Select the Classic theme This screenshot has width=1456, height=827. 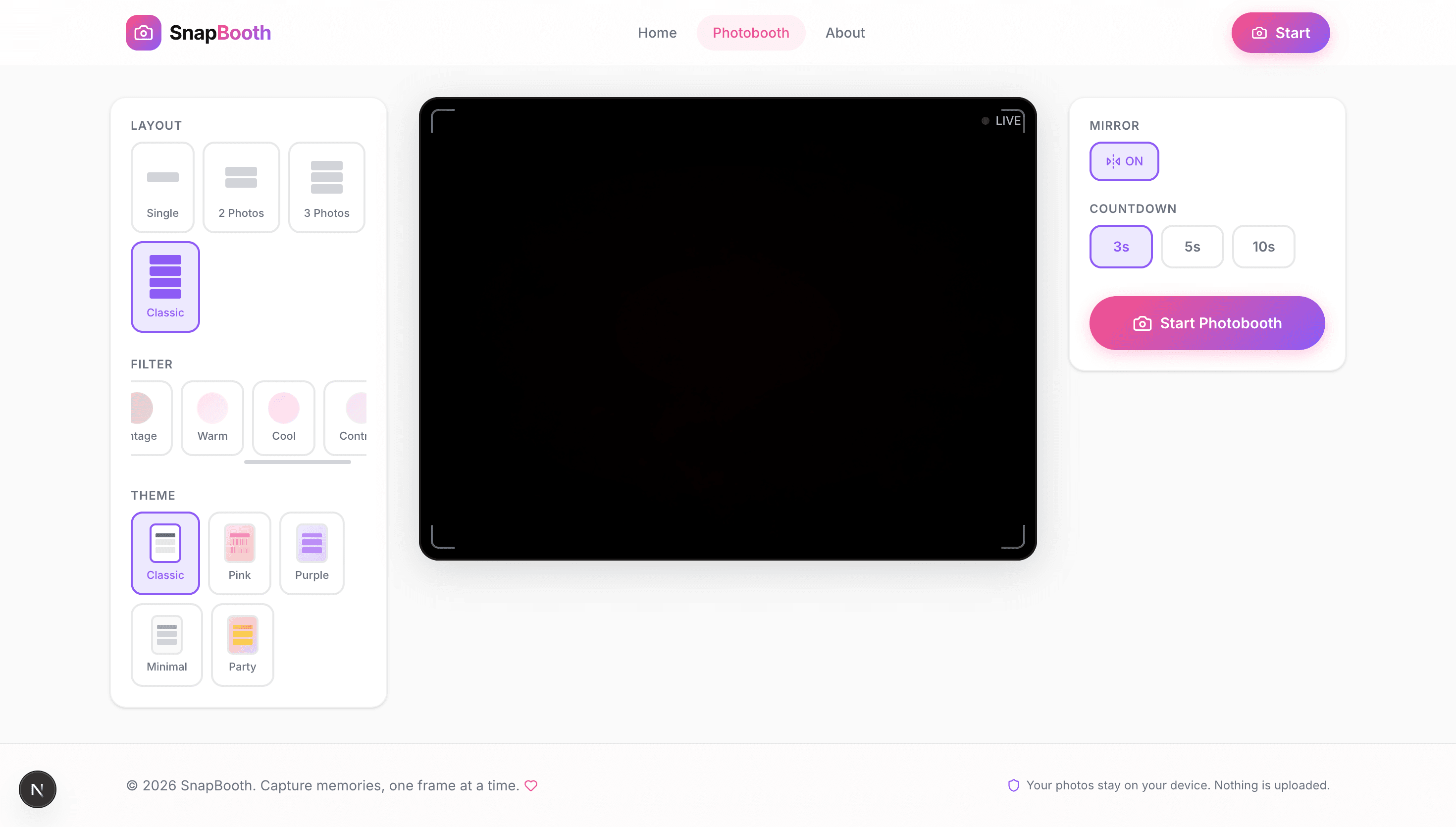coord(165,553)
